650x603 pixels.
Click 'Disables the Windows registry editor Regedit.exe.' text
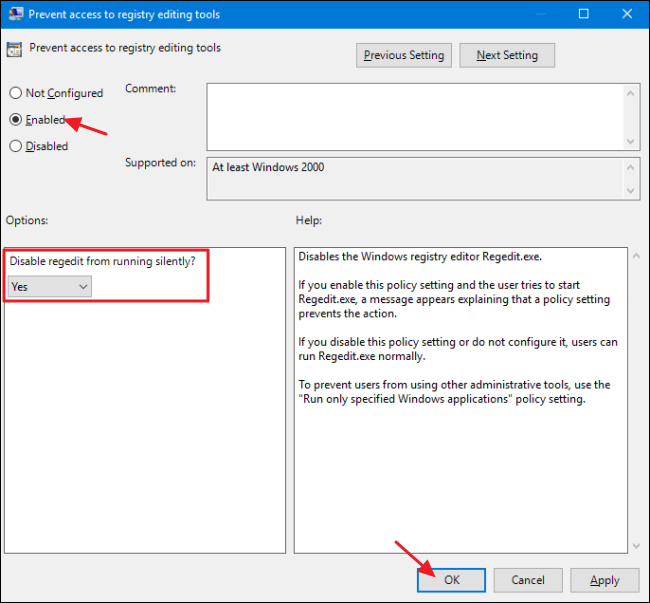pyautogui.click(x=420, y=257)
